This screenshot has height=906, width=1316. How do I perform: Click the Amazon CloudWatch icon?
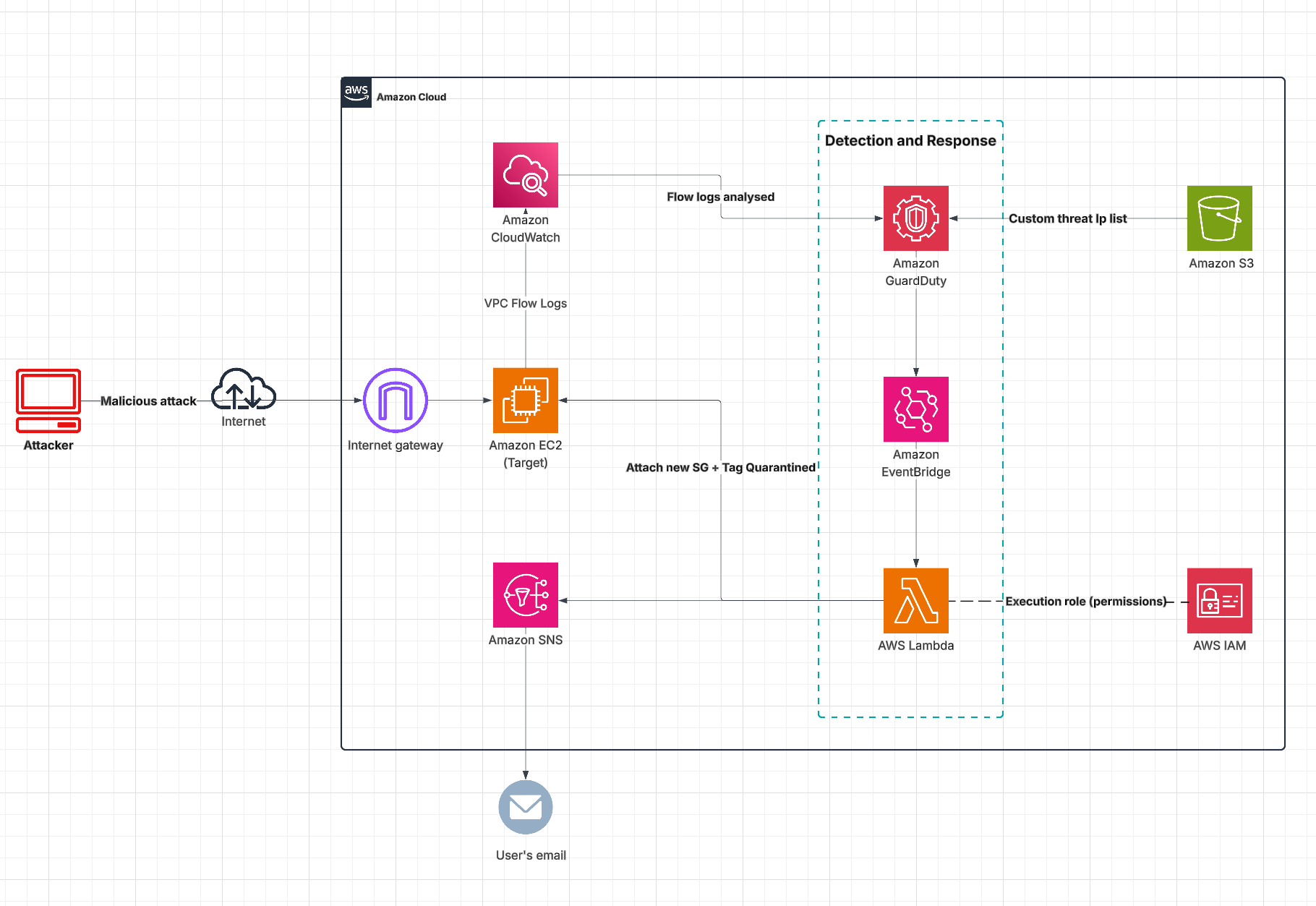[x=526, y=175]
